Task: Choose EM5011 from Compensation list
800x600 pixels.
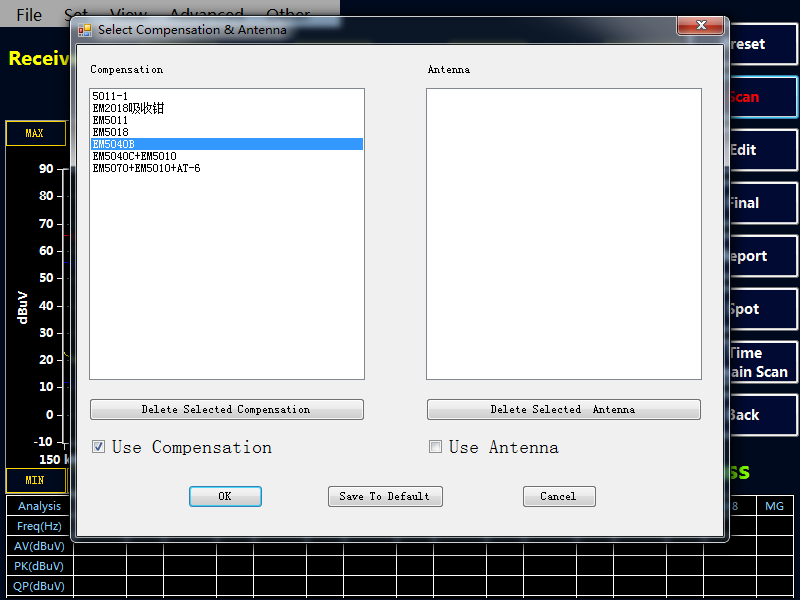Action: coord(110,120)
